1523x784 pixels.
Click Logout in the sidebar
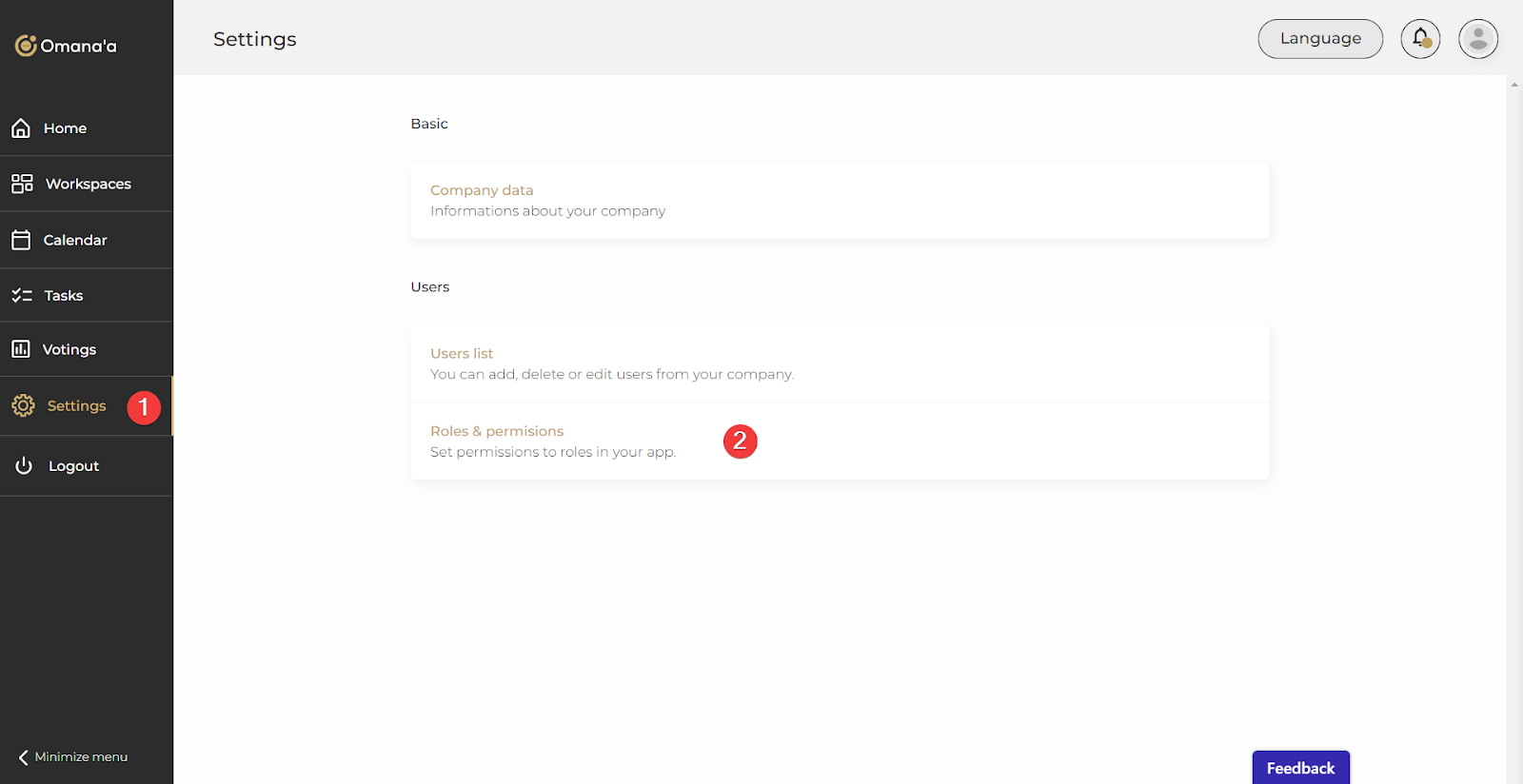(x=74, y=466)
